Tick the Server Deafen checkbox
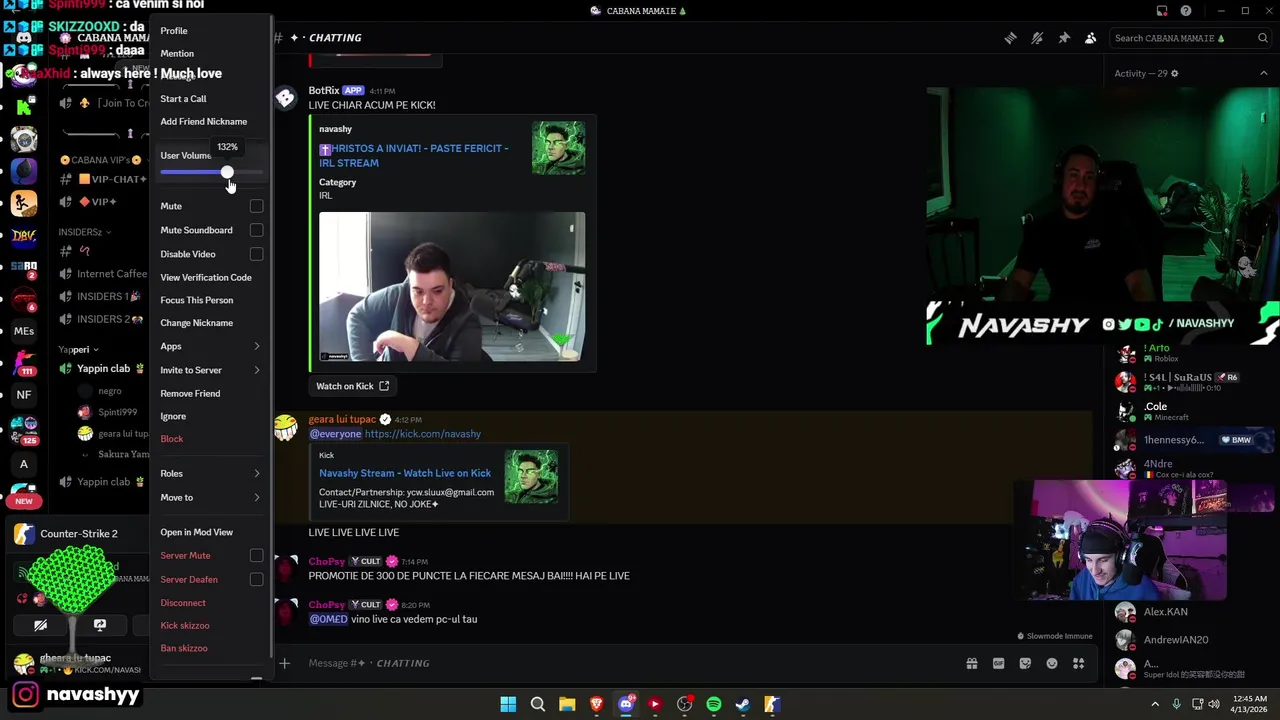This screenshot has height=720, width=1280. pos(256,579)
